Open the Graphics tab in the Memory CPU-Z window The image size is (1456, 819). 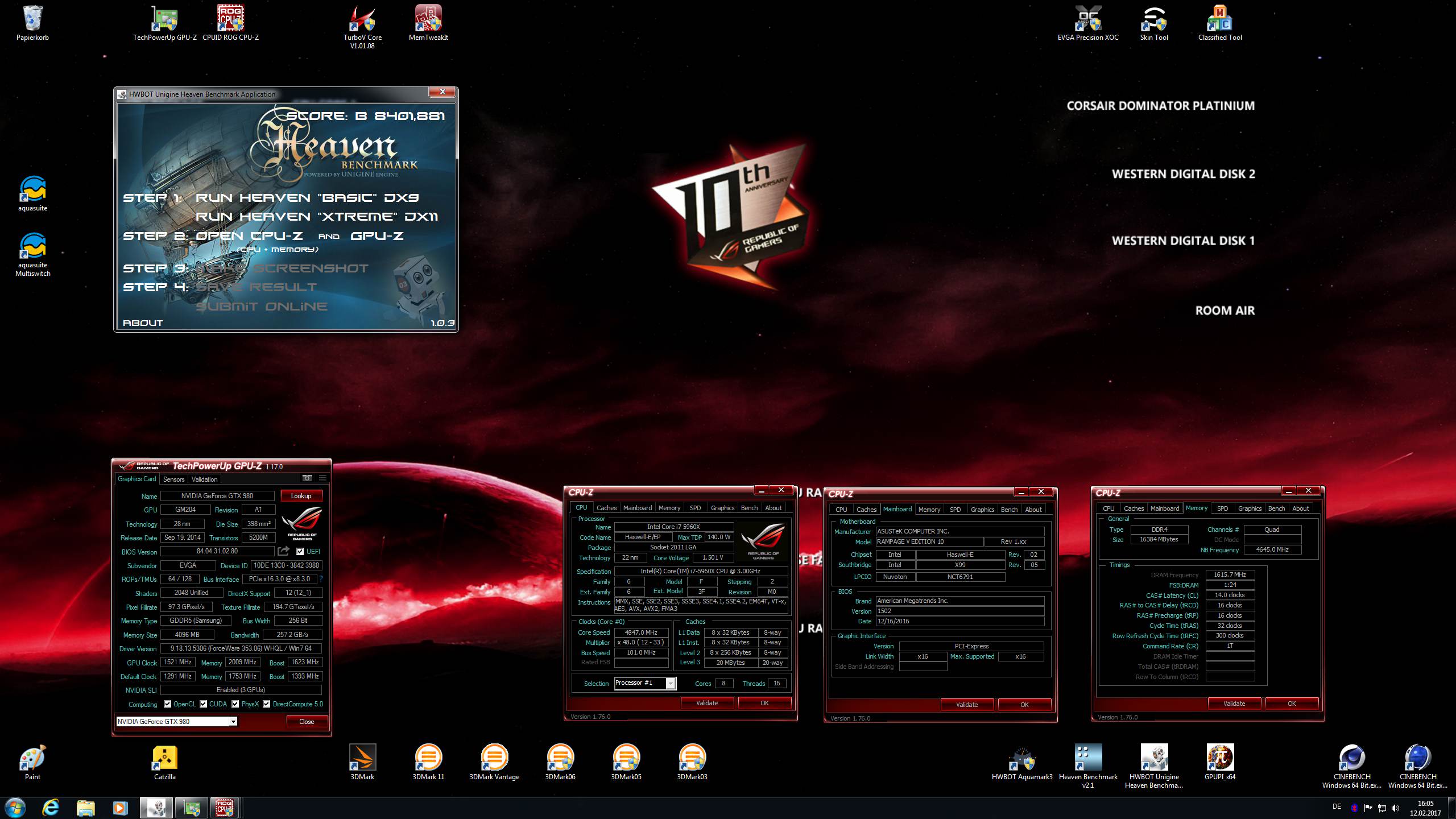(x=1250, y=508)
